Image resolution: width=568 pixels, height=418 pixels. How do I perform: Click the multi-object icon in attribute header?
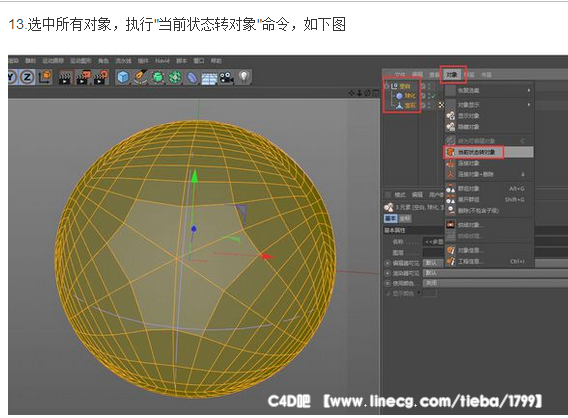click(x=389, y=208)
